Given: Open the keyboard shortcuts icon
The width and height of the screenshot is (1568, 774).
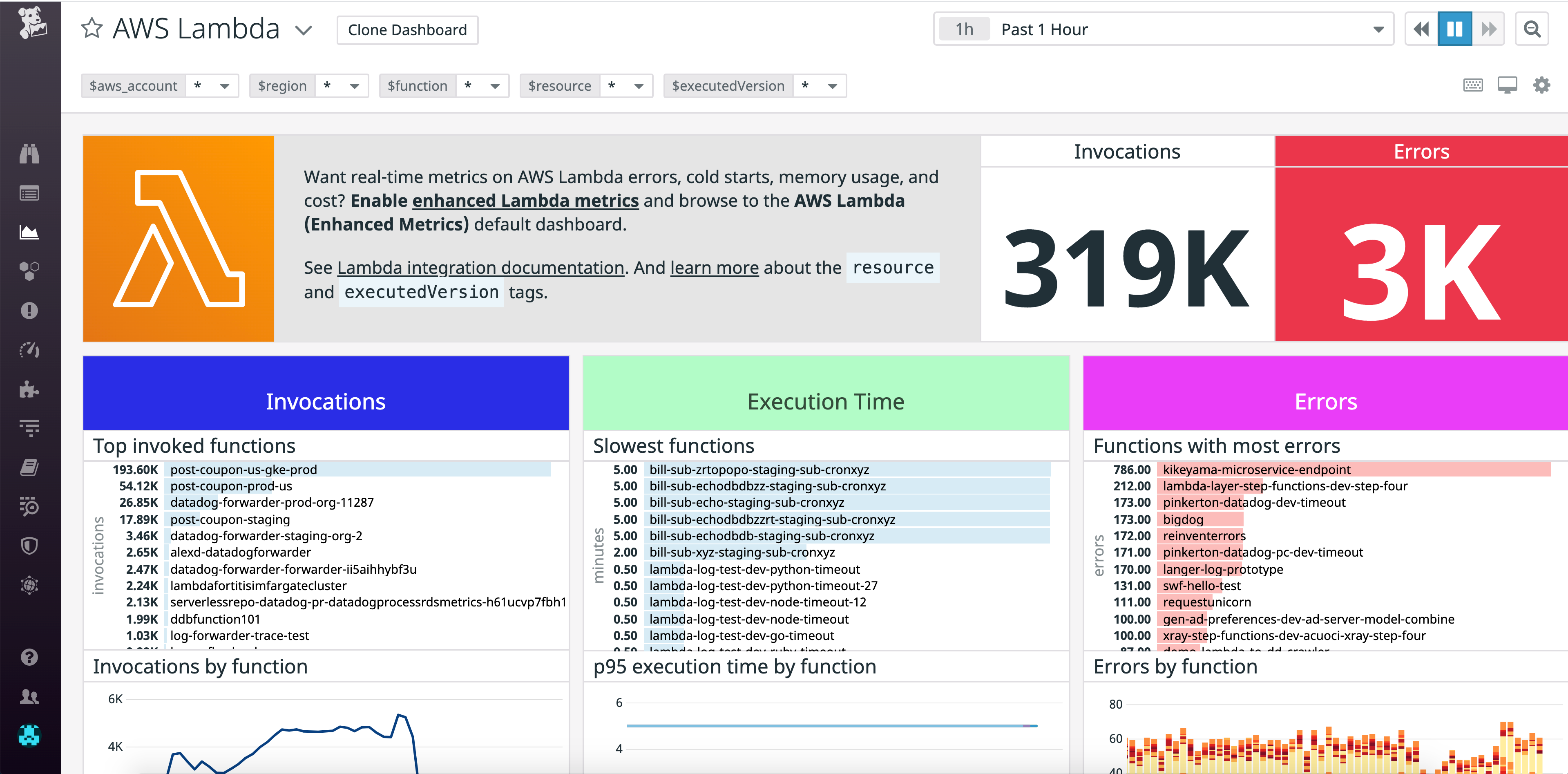Looking at the screenshot, I should pos(1472,85).
